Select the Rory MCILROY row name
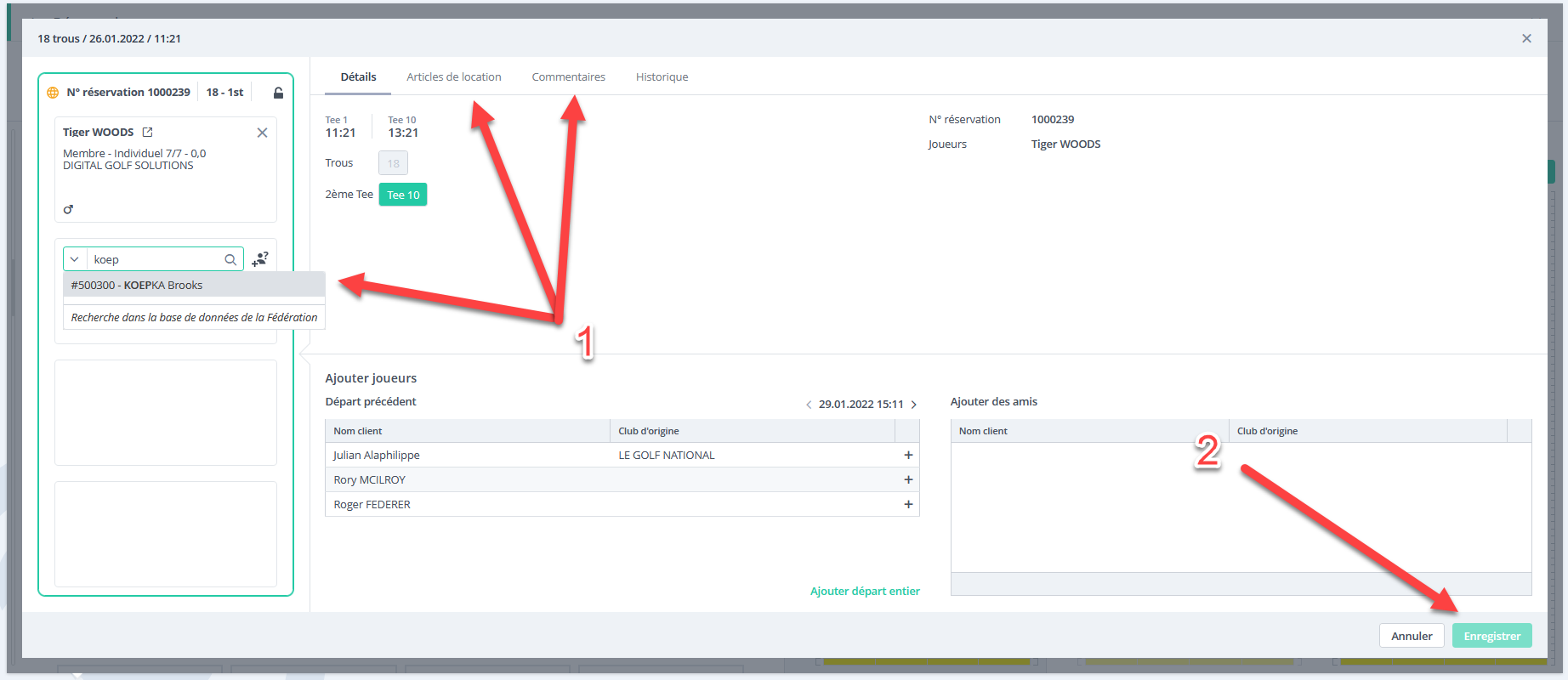Image resolution: width=1568 pixels, height=680 pixels. click(x=370, y=480)
